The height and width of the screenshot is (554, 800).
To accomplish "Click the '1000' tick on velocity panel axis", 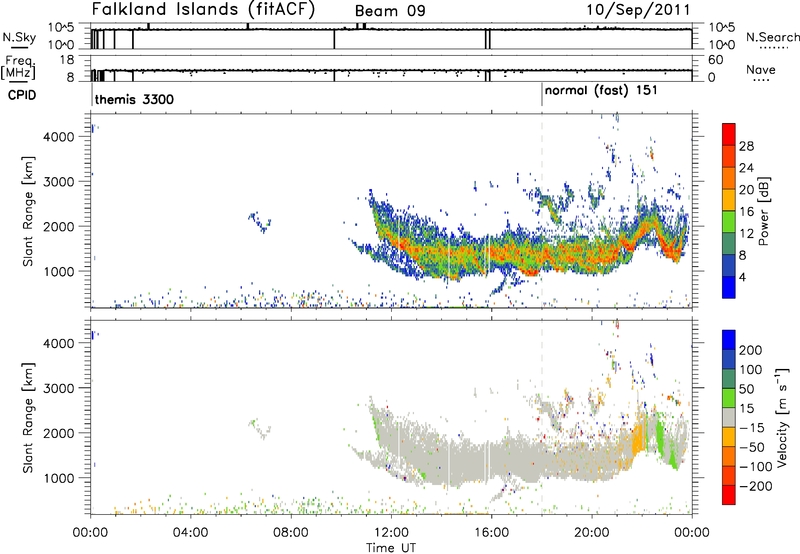I will click(x=59, y=478).
